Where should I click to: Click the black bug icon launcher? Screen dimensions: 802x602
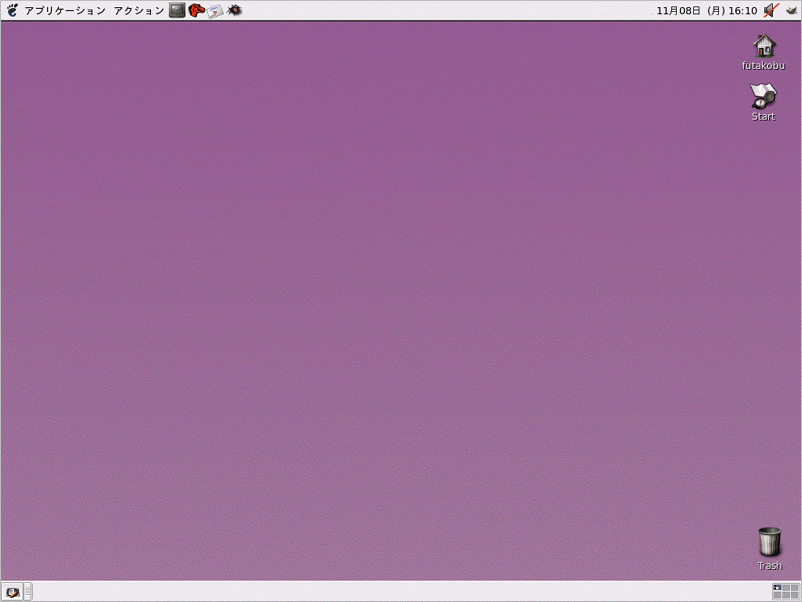(234, 10)
